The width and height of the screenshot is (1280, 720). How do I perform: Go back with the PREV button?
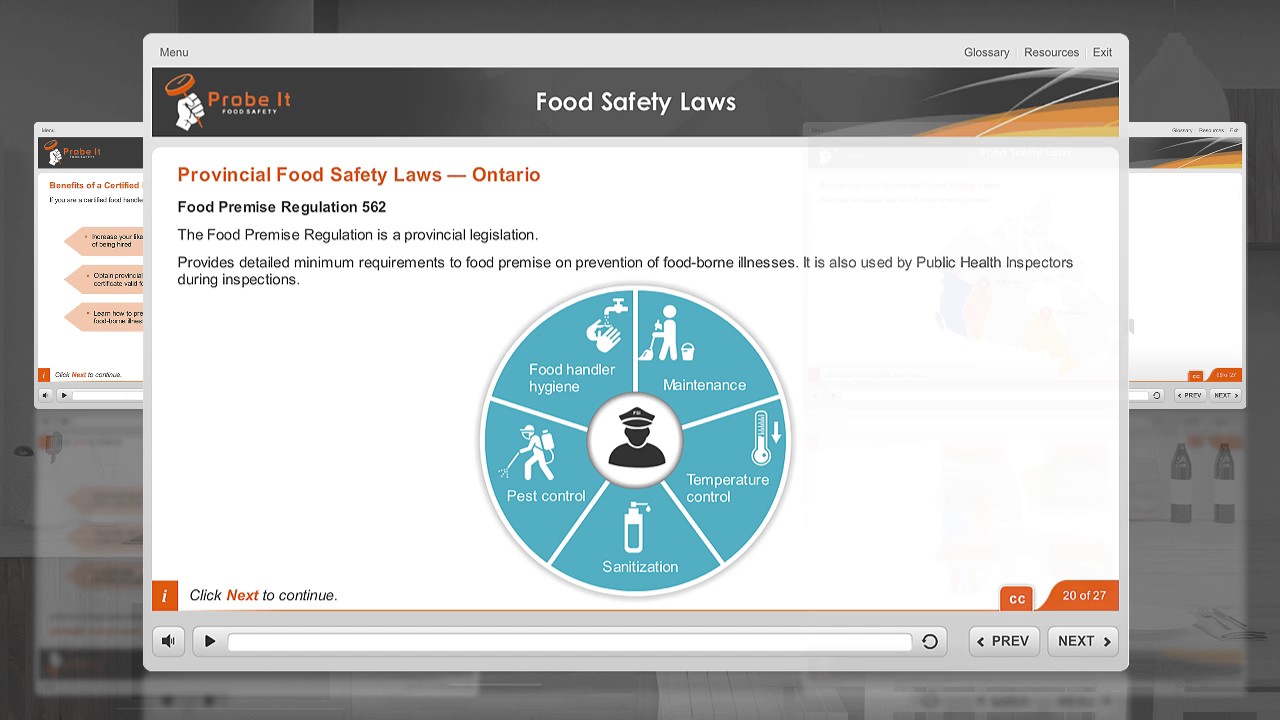coord(1003,641)
